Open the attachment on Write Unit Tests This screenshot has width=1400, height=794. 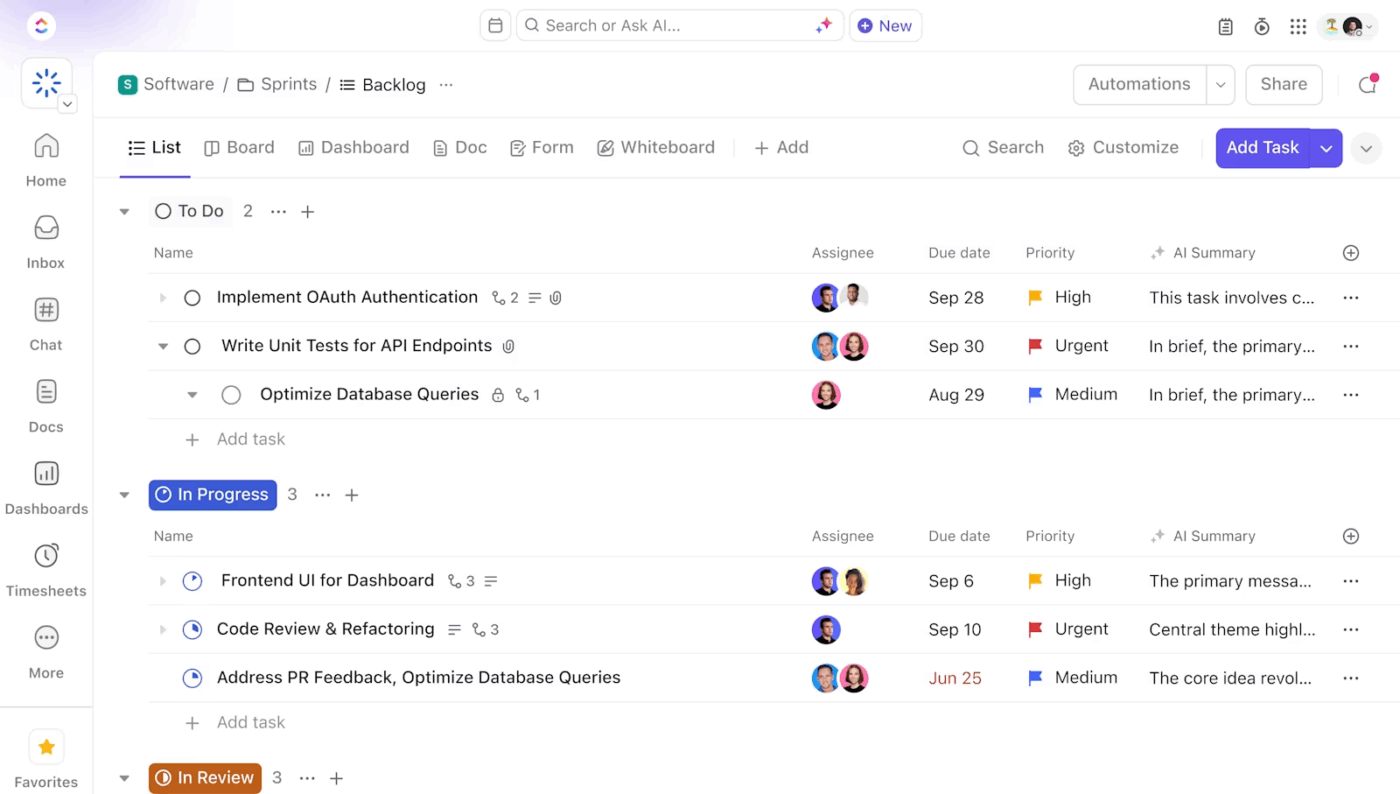click(x=509, y=346)
